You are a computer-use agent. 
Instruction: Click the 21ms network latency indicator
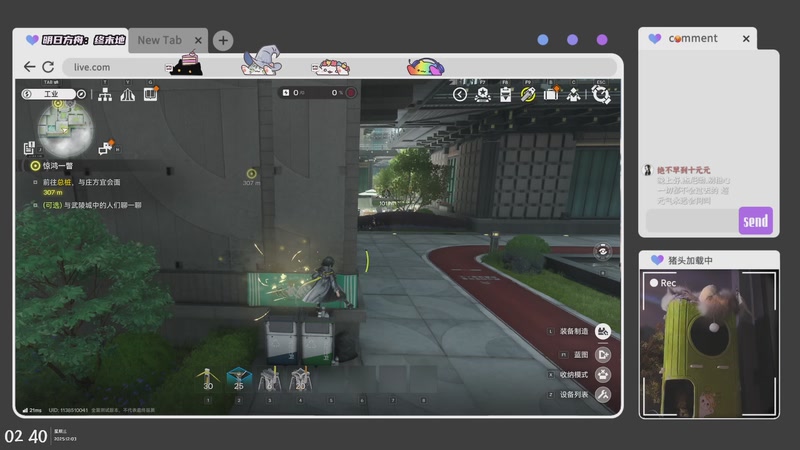[32, 410]
